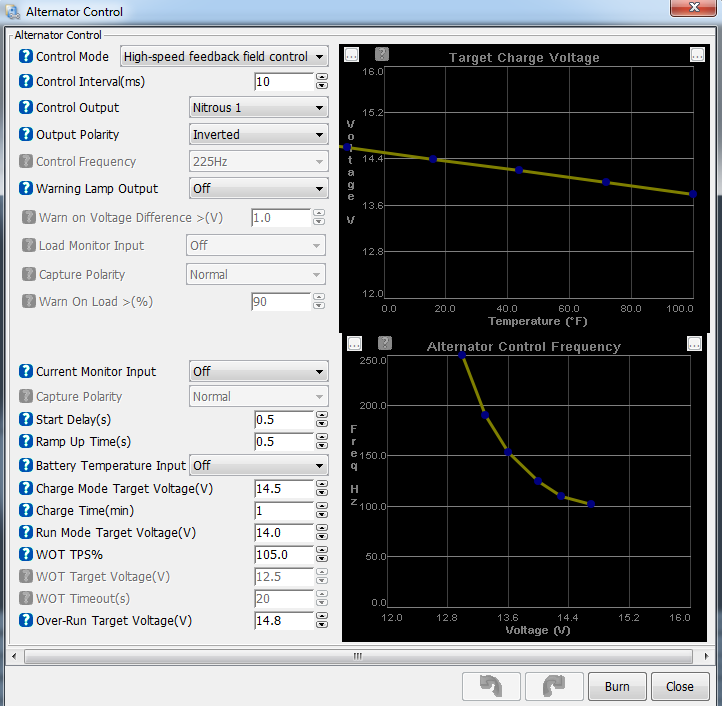
Task: Click the undo arrow button
Action: (491, 686)
